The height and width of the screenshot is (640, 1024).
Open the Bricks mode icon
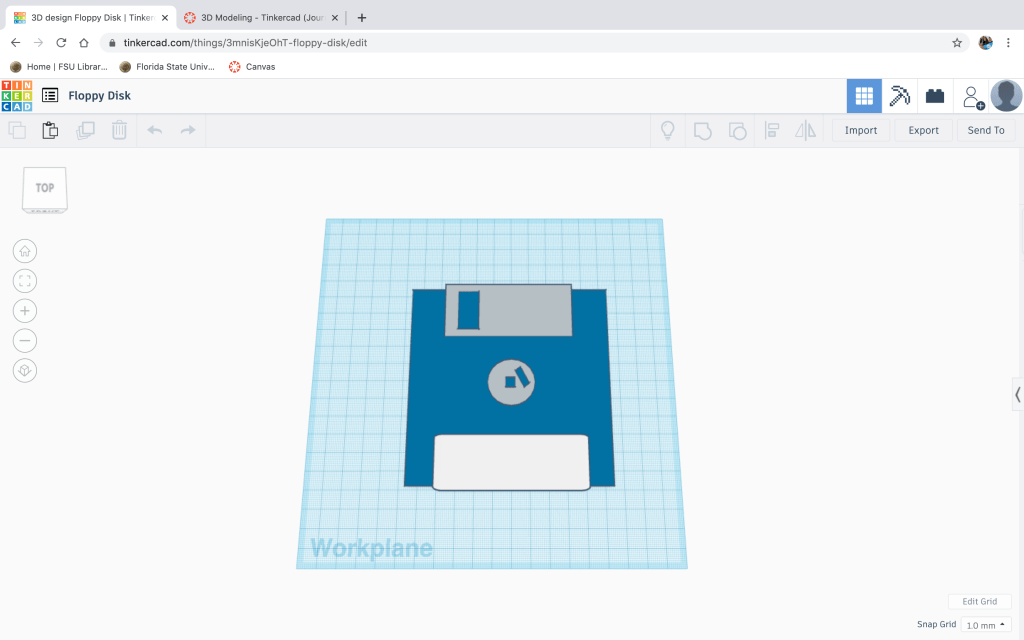(x=935, y=96)
